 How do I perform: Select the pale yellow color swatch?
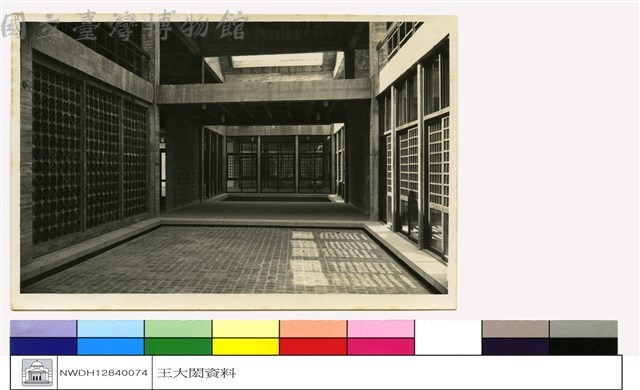click(x=246, y=329)
